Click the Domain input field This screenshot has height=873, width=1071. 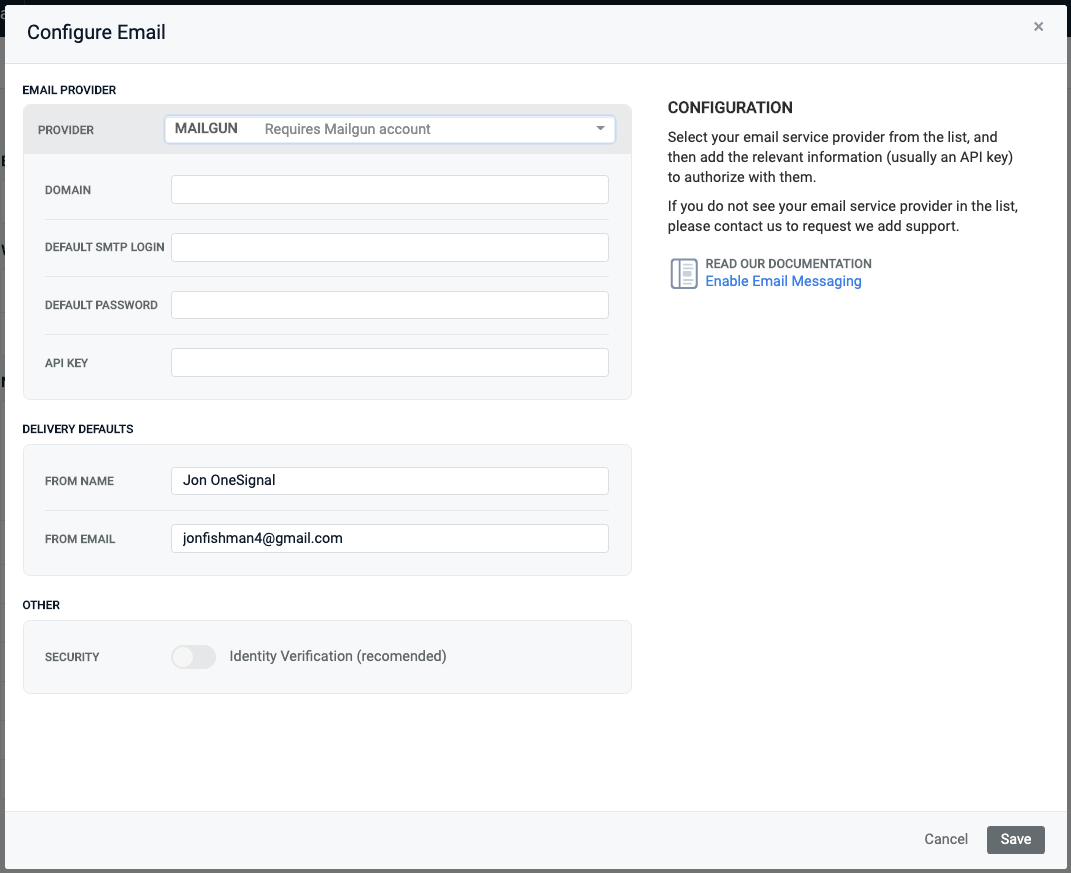pos(389,190)
